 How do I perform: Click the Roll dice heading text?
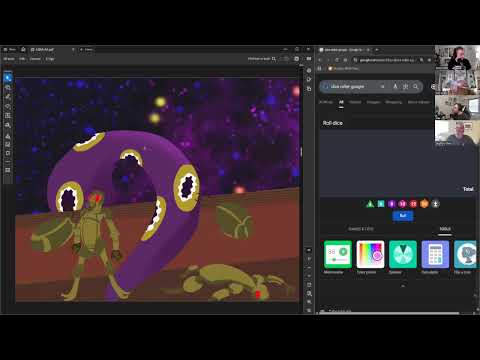click(332, 123)
